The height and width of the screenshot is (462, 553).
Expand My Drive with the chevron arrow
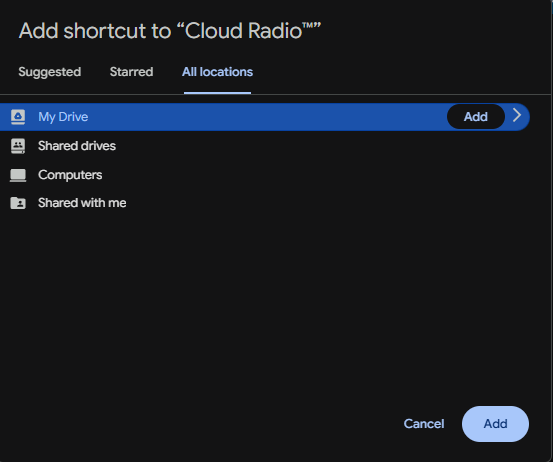(x=517, y=115)
